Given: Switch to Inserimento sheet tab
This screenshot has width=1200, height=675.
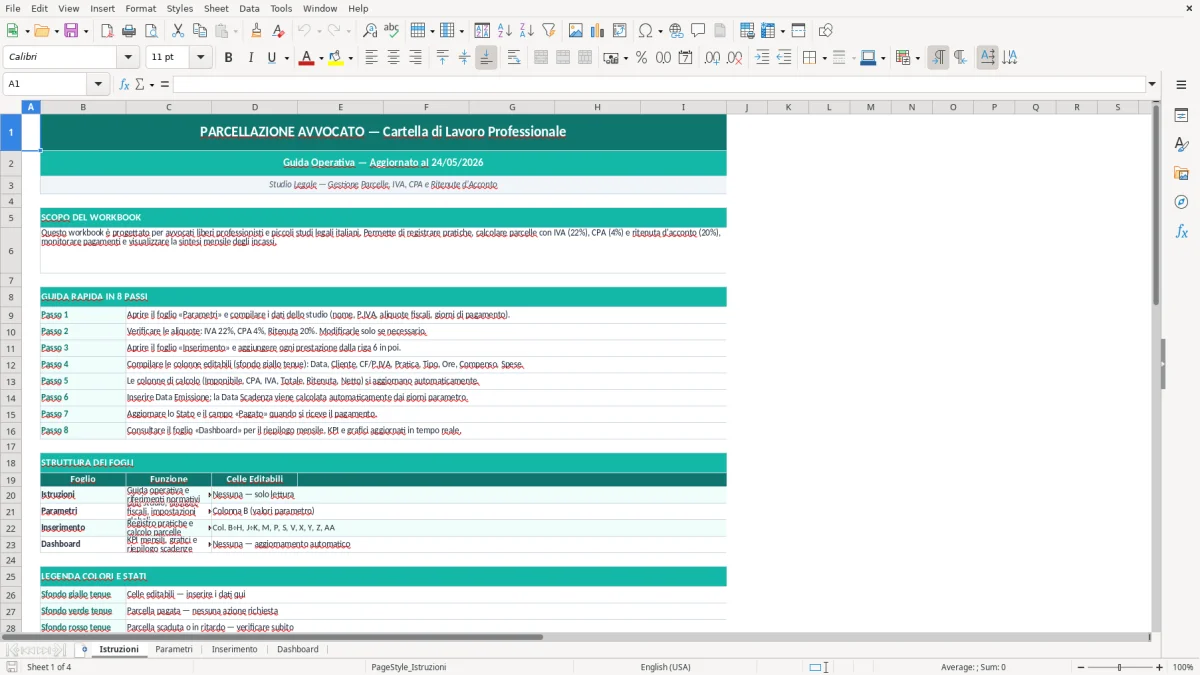Looking at the screenshot, I should click(234, 649).
